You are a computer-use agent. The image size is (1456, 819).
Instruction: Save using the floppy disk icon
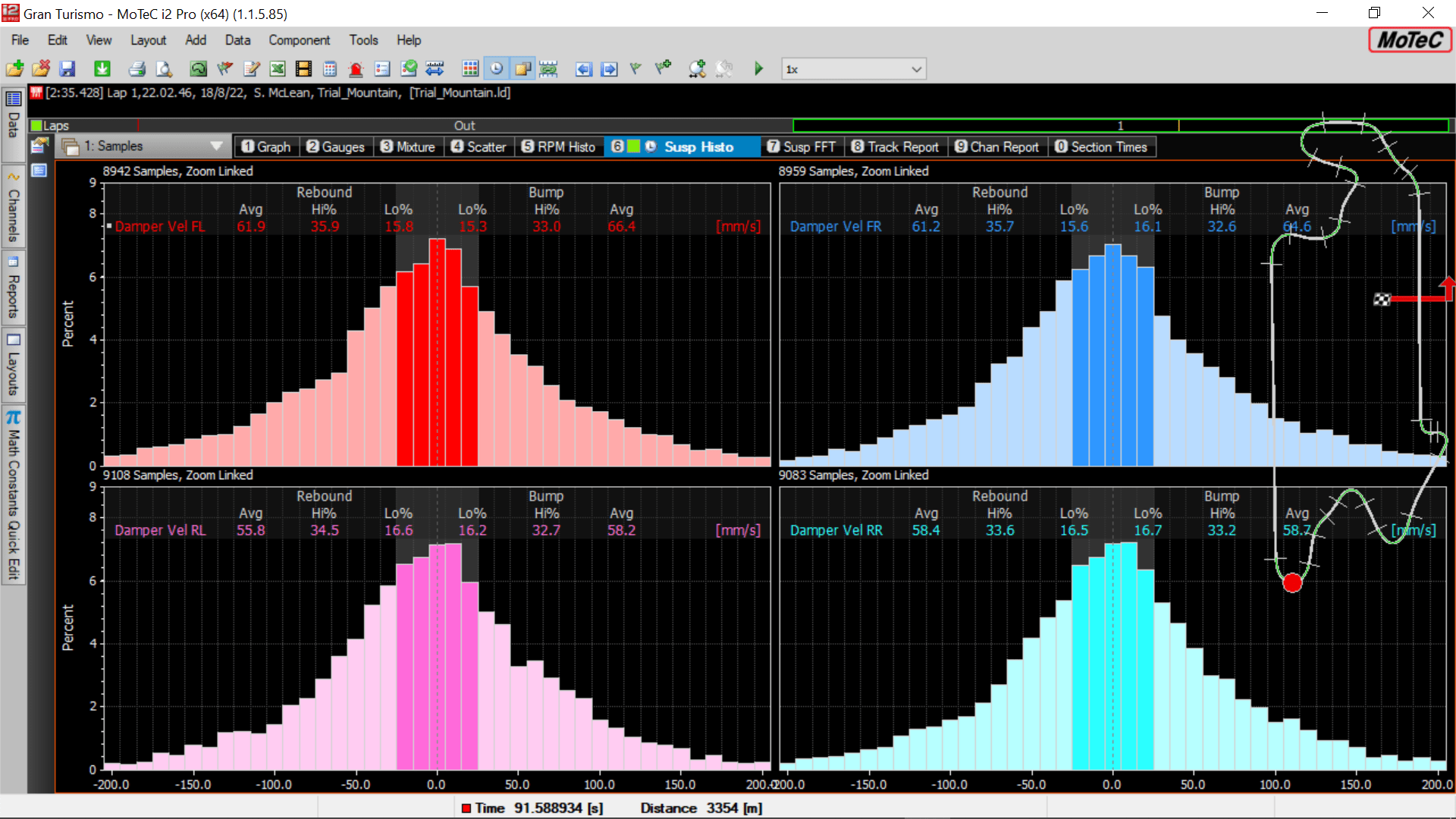[x=67, y=69]
